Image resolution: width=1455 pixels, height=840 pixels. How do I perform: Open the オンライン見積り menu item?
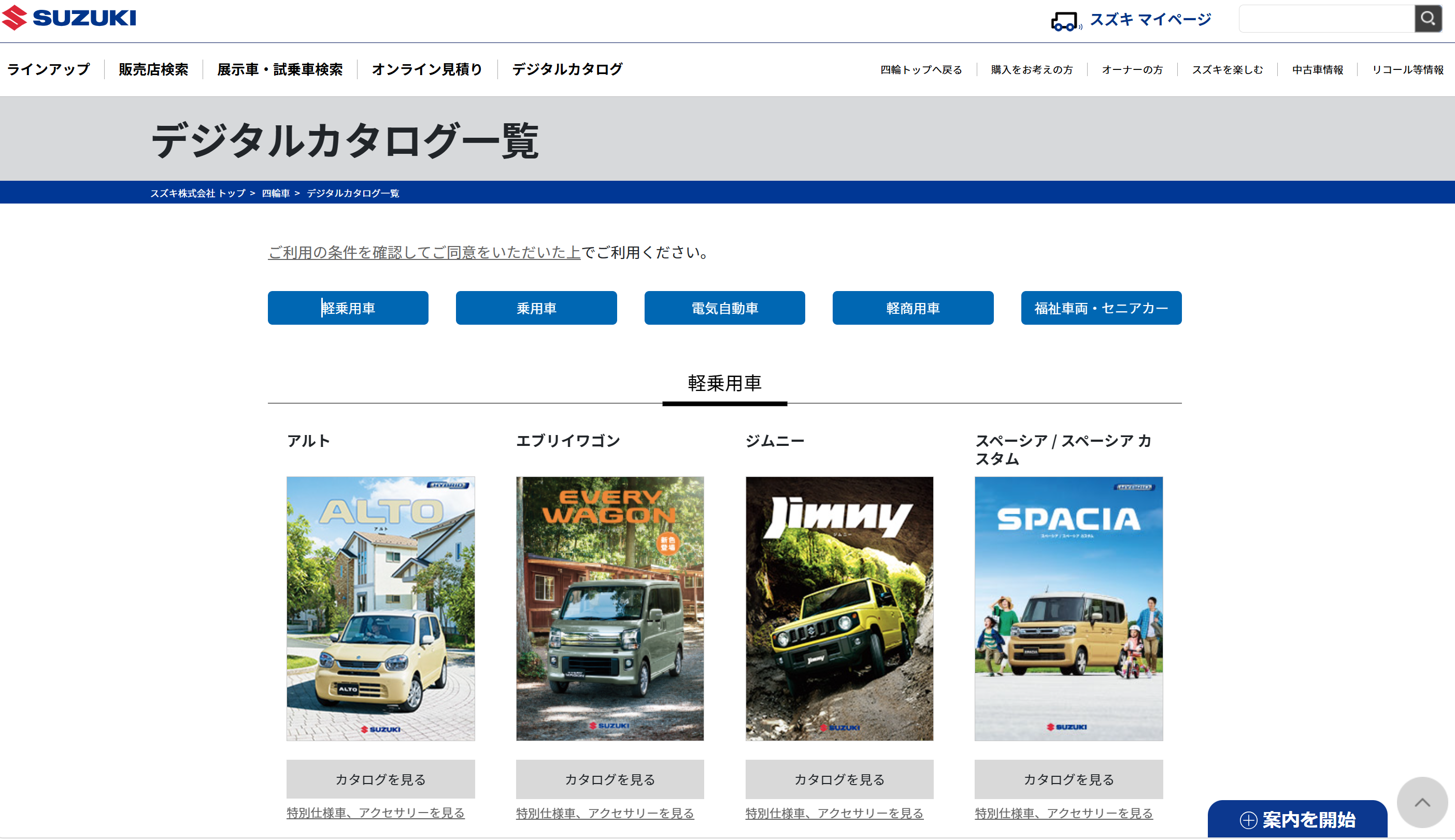[x=426, y=69]
